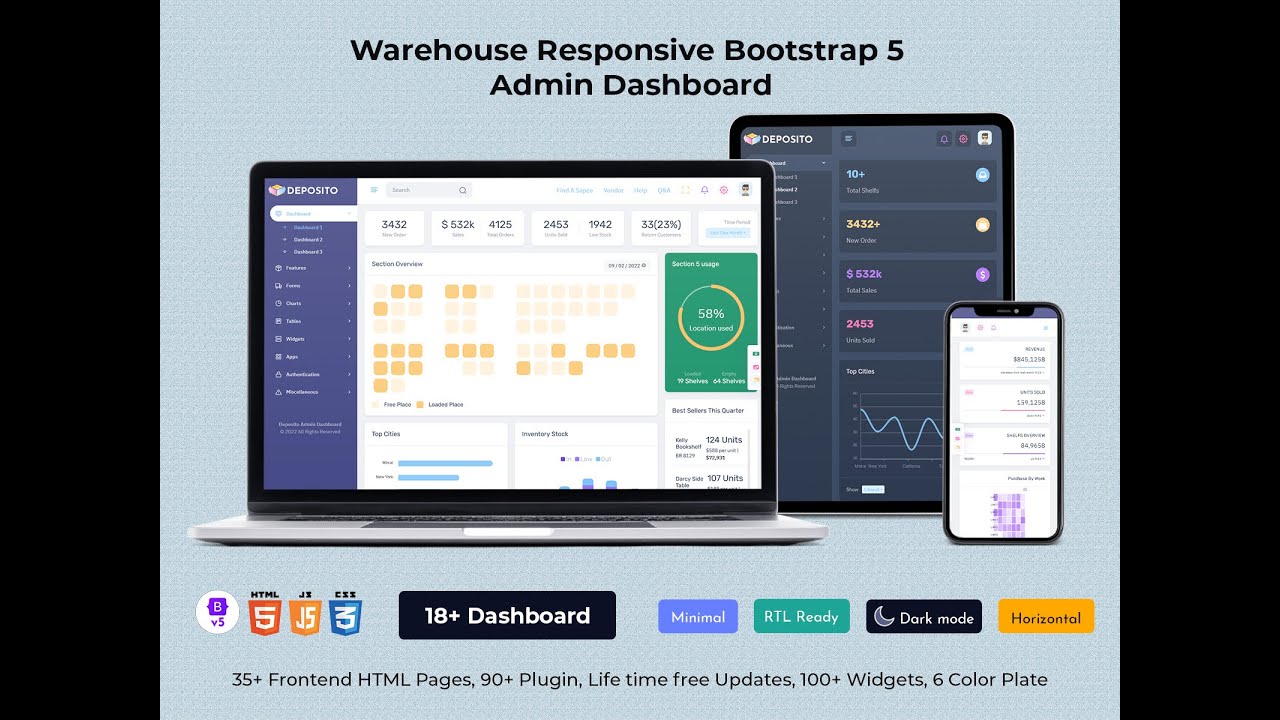This screenshot has width=1280, height=720.
Task: Click the Apps grid icon in the sidebar
Action: coord(278,357)
